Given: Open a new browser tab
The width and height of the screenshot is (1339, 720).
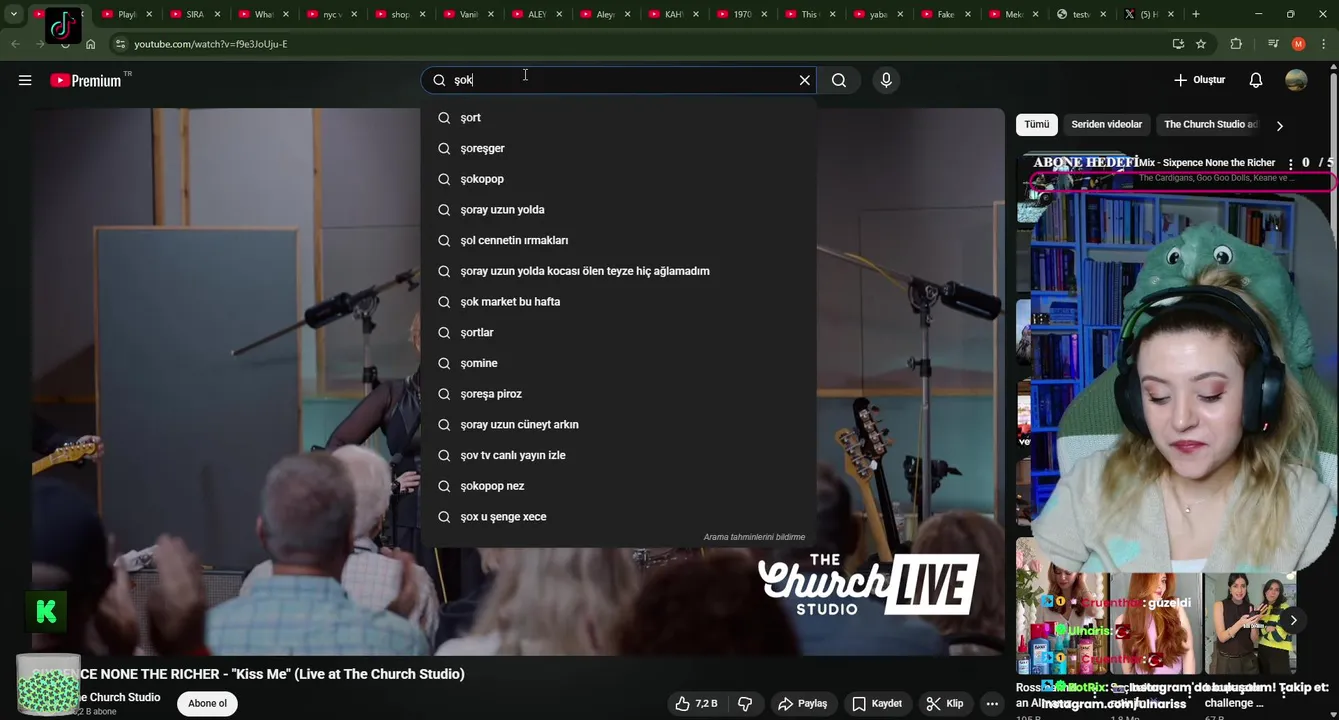Looking at the screenshot, I should click(x=1196, y=14).
